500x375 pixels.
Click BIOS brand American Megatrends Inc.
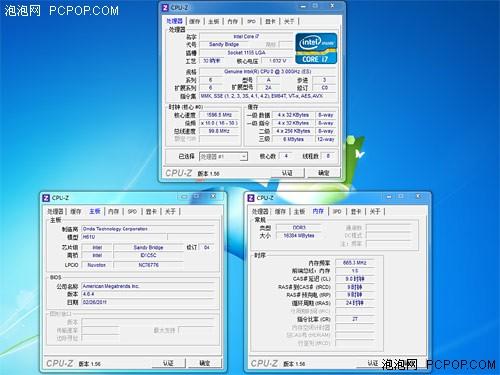(x=148, y=286)
